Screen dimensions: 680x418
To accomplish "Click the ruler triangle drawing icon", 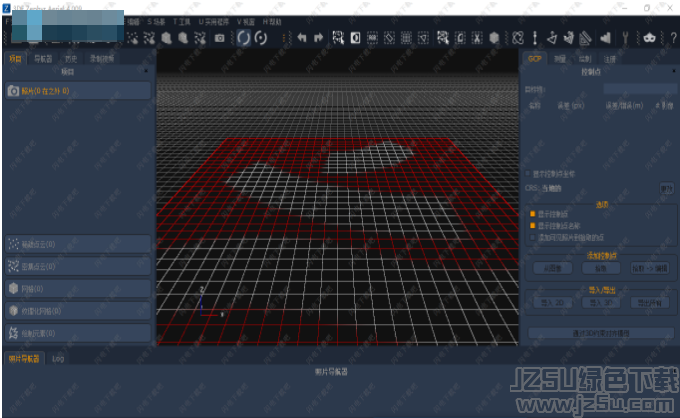I will coord(585,38).
